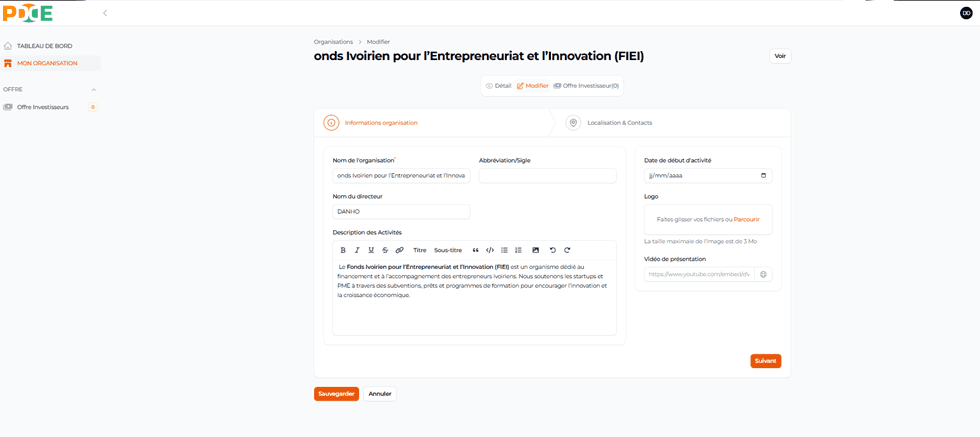The image size is (980, 437).
Task: Collapse the OFFRE sidebar section
Action: point(94,90)
